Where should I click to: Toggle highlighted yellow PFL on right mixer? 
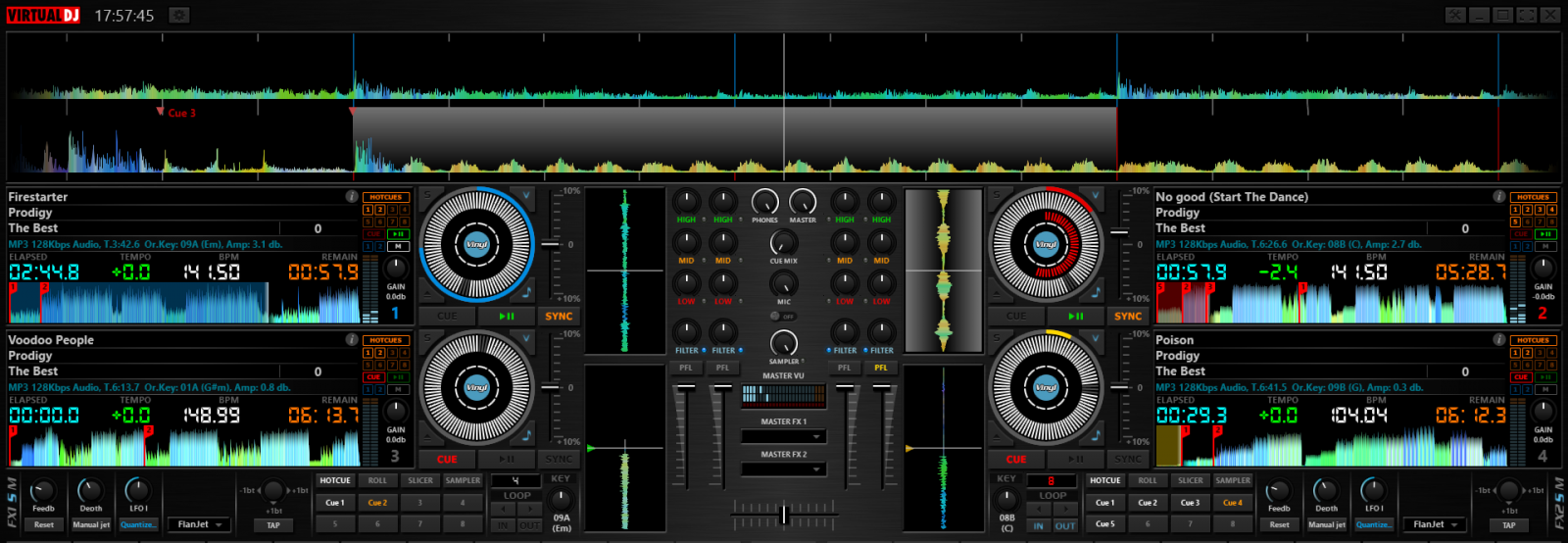point(881,368)
